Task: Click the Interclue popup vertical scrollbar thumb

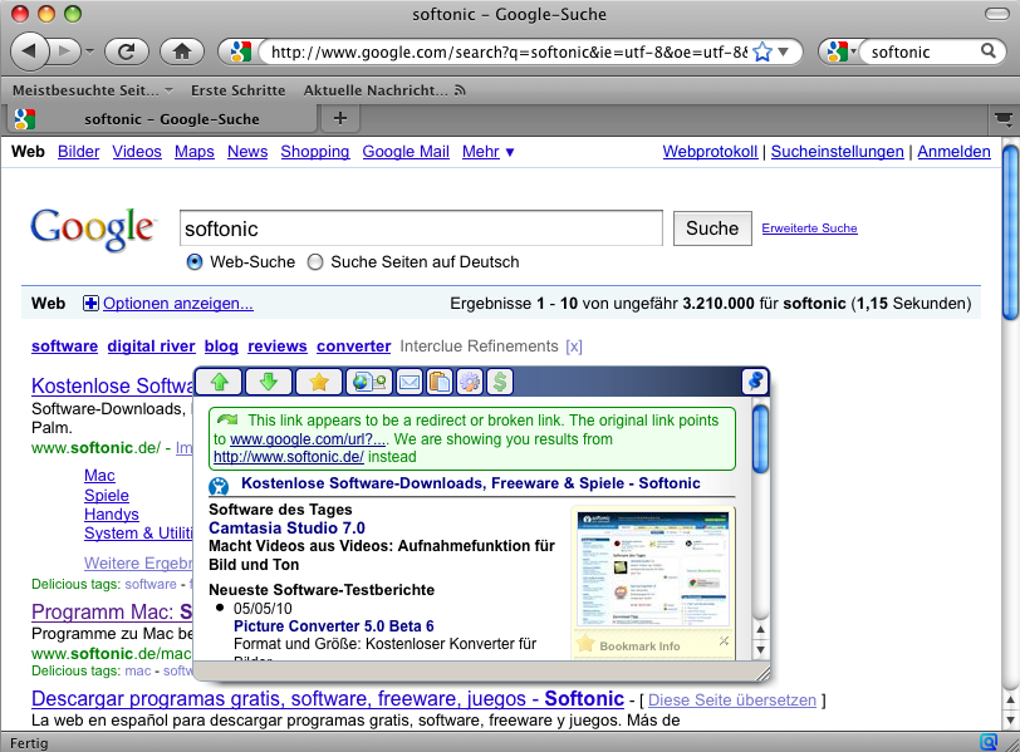Action: 760,440
